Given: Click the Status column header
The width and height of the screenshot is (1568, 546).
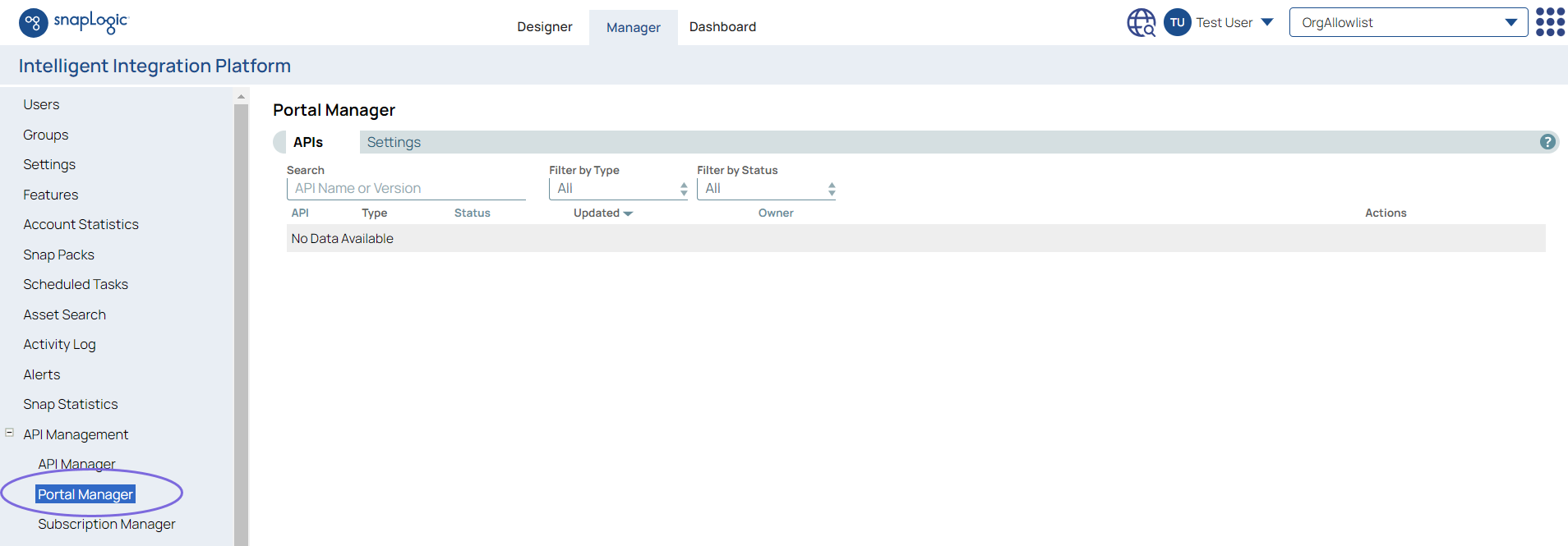Looking at the screenshot, I should [x=473, y=213].
